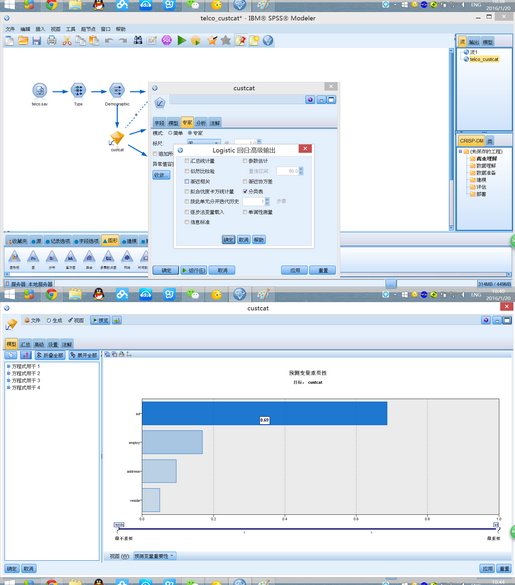The width and height of the screenshot is (515, 585).
Task: Click 取消 button in Logistic output dialog
Action: click(x=244, y=240)
